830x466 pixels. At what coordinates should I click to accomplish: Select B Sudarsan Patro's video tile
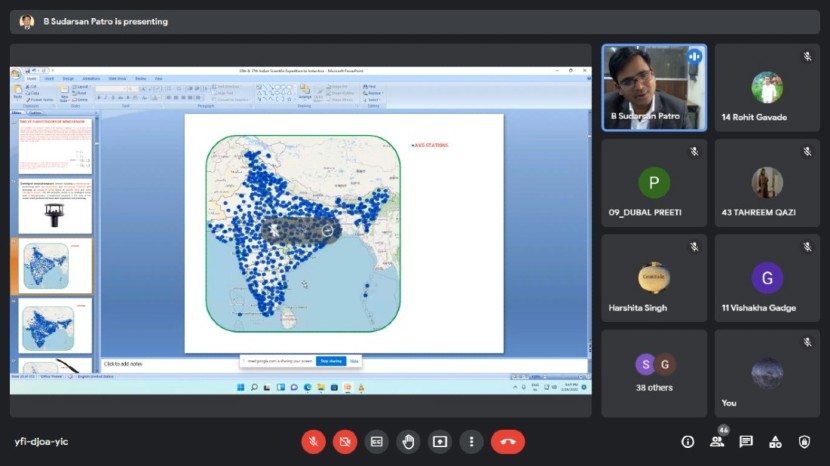click(654, 88)
